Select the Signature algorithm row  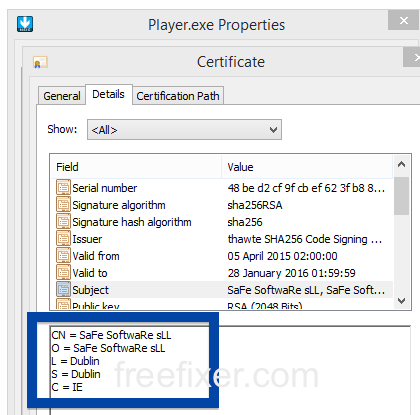click(x=222, y=205)
